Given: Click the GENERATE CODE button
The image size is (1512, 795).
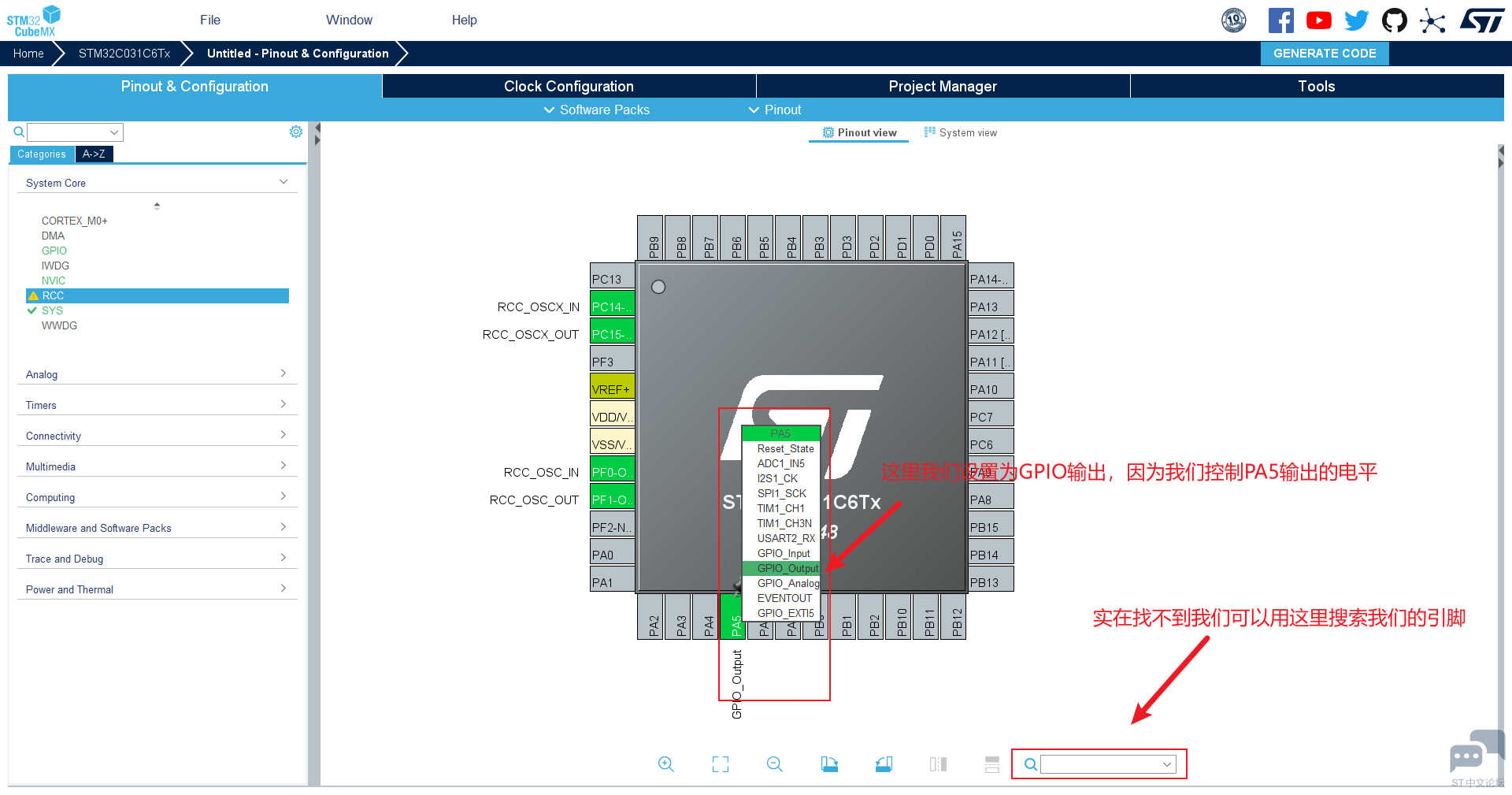Looking at the screenshot, I should [1325, 54].
